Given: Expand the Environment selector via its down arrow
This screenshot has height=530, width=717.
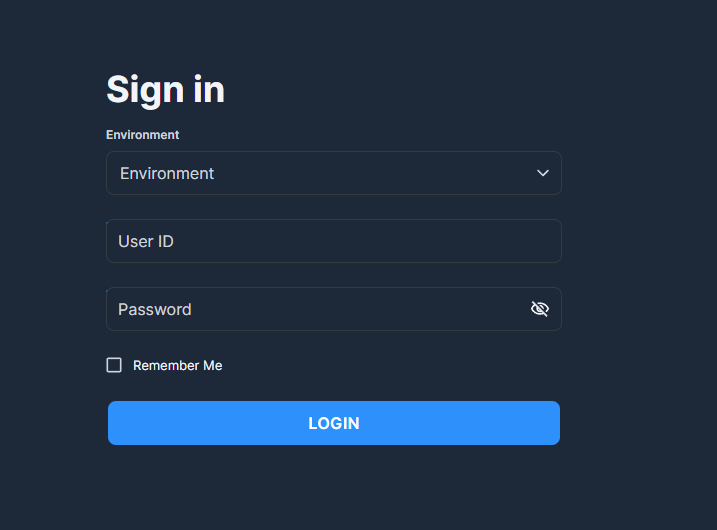Looking at the screenshot, I should point(543,173).
